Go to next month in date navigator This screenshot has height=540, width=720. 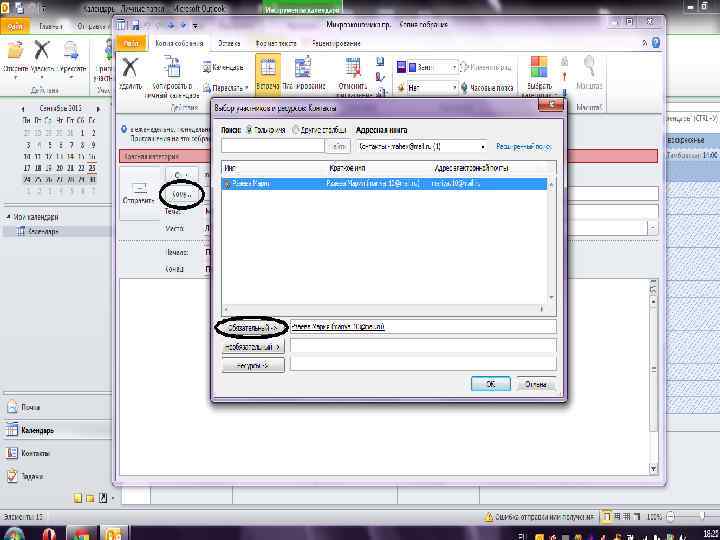[x=98, y=109]
